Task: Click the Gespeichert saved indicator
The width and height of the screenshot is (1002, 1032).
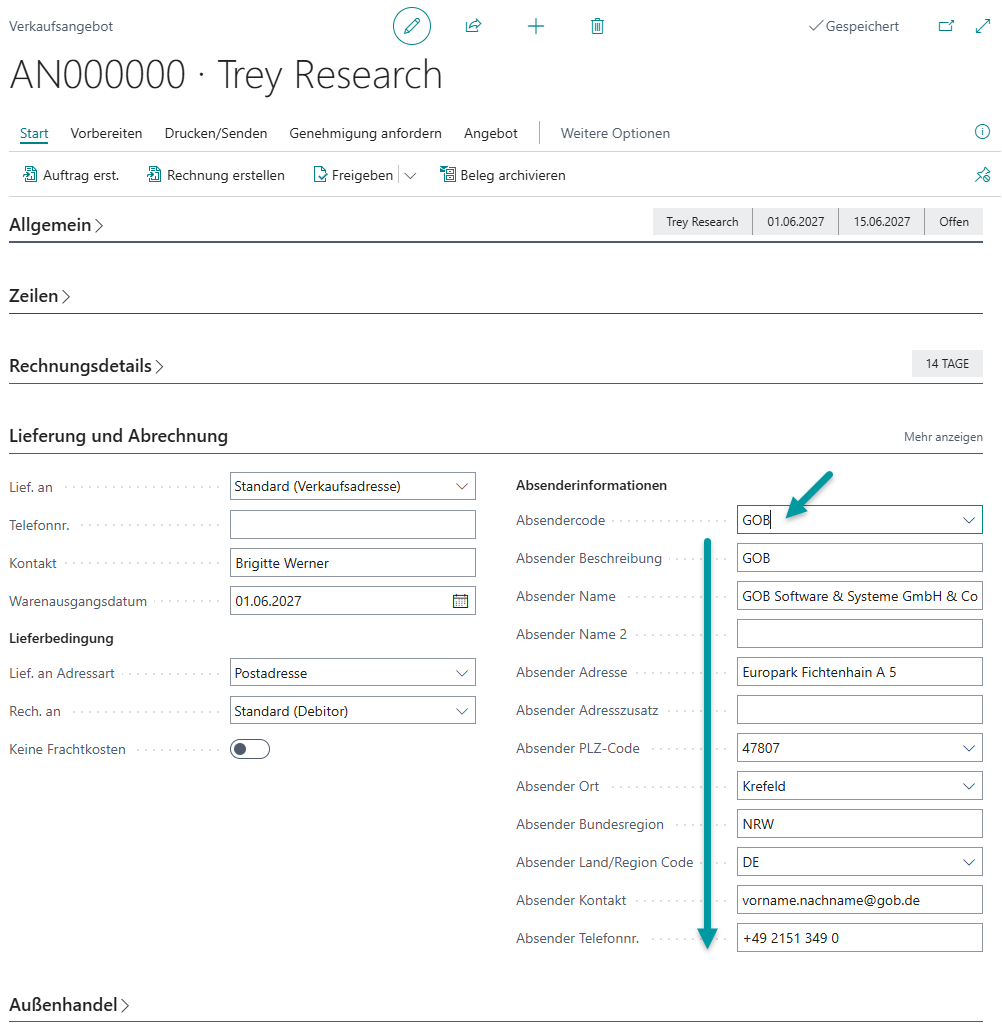Action: (x=854, y=26)
